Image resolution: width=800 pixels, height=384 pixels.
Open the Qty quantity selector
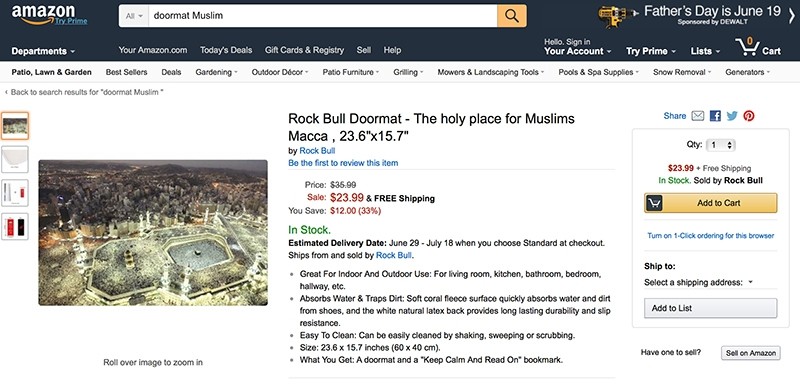(x=720, y=145)
